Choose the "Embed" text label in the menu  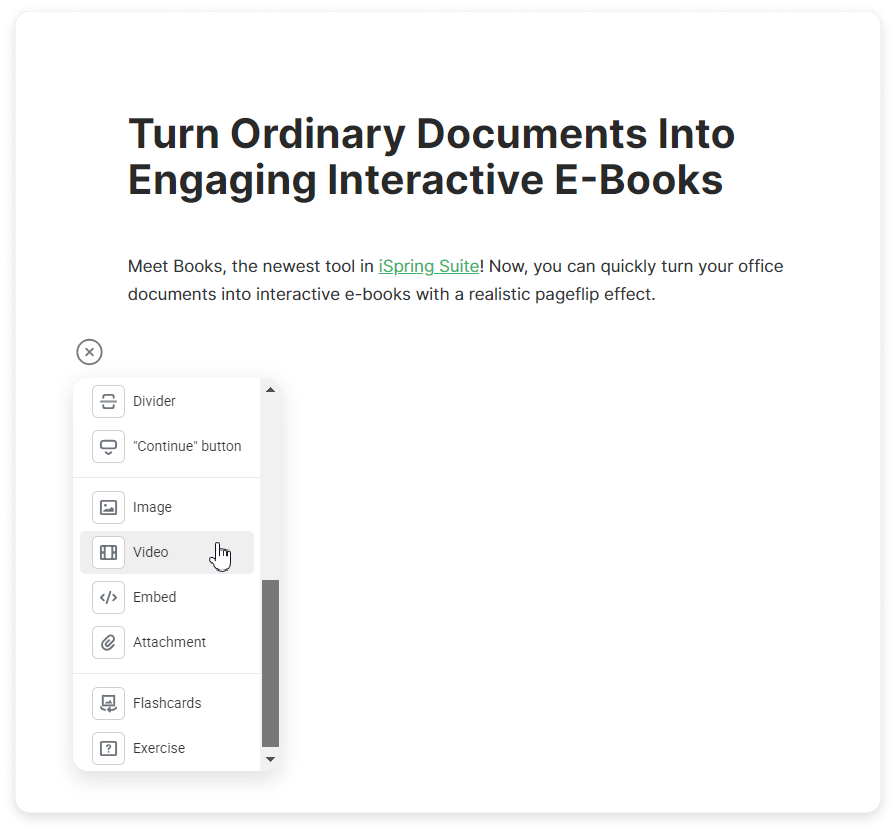154,597
